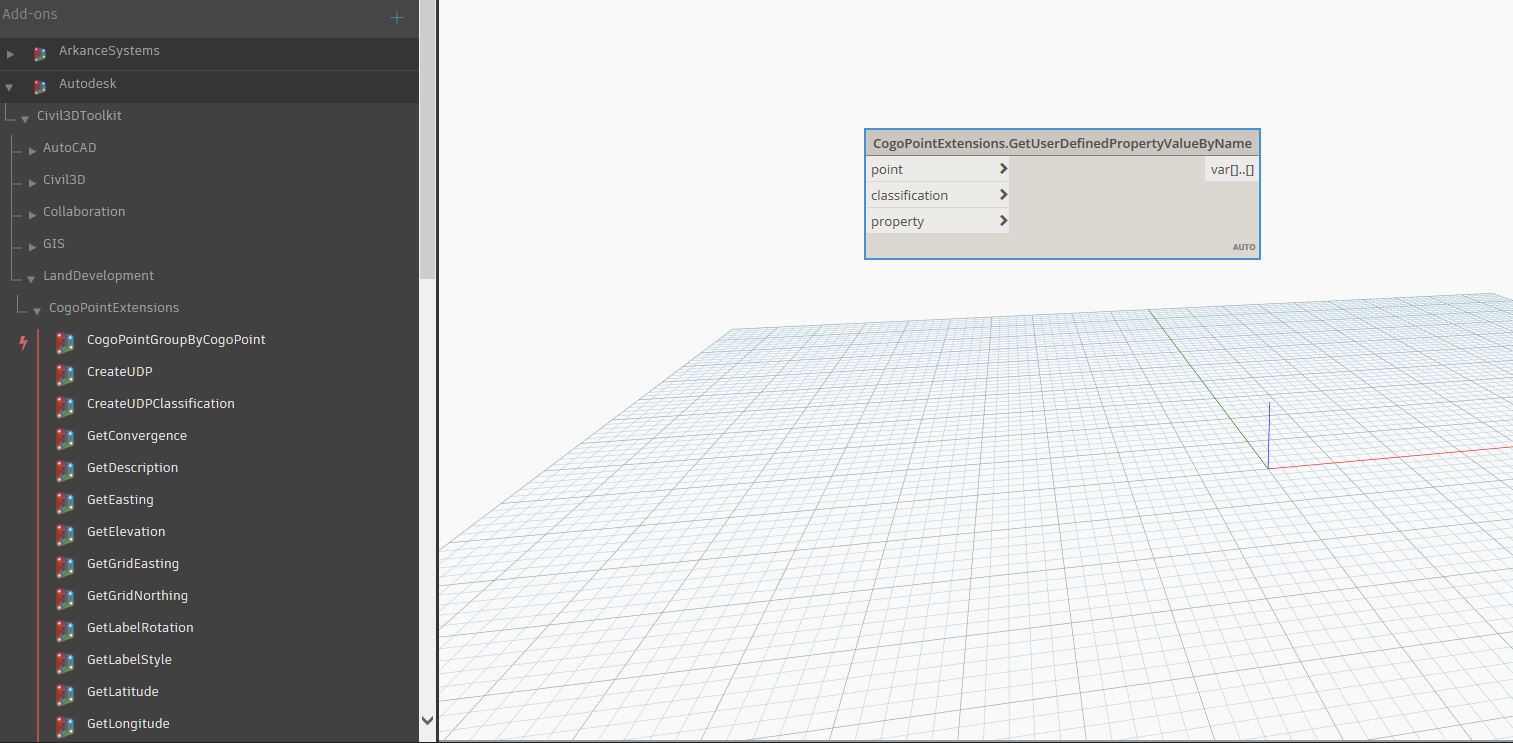Click the GetEasting node icon
The image size is (1513, 743).
coord(65,501)
